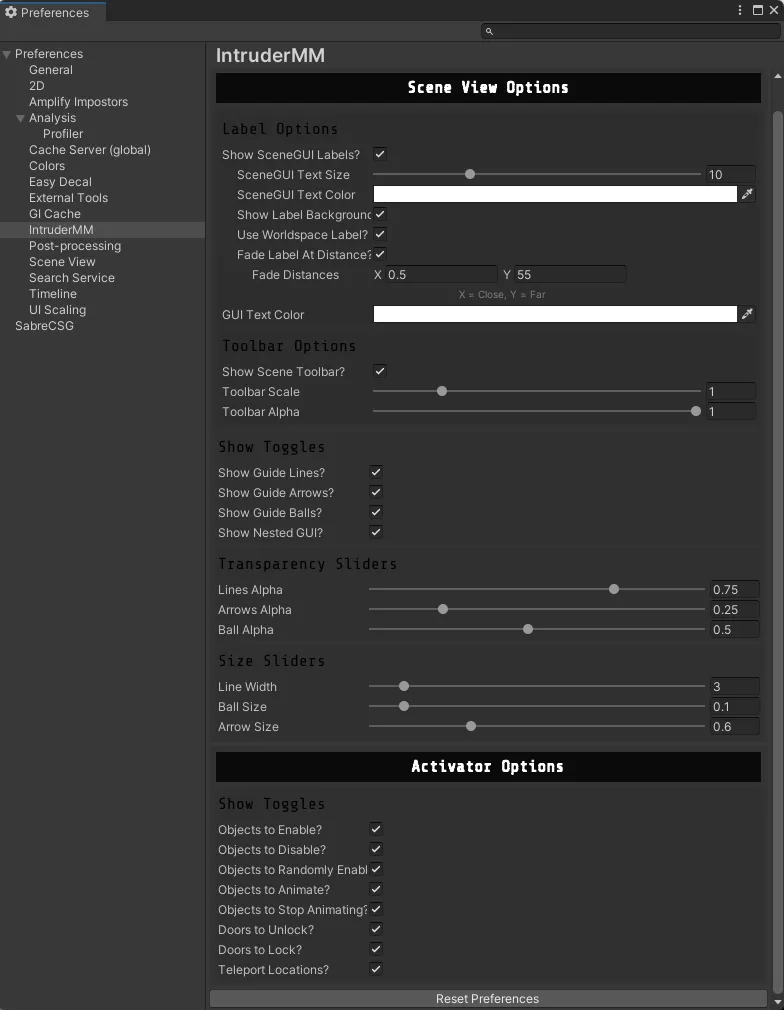Click the search magnifier icon

[489, 31]
